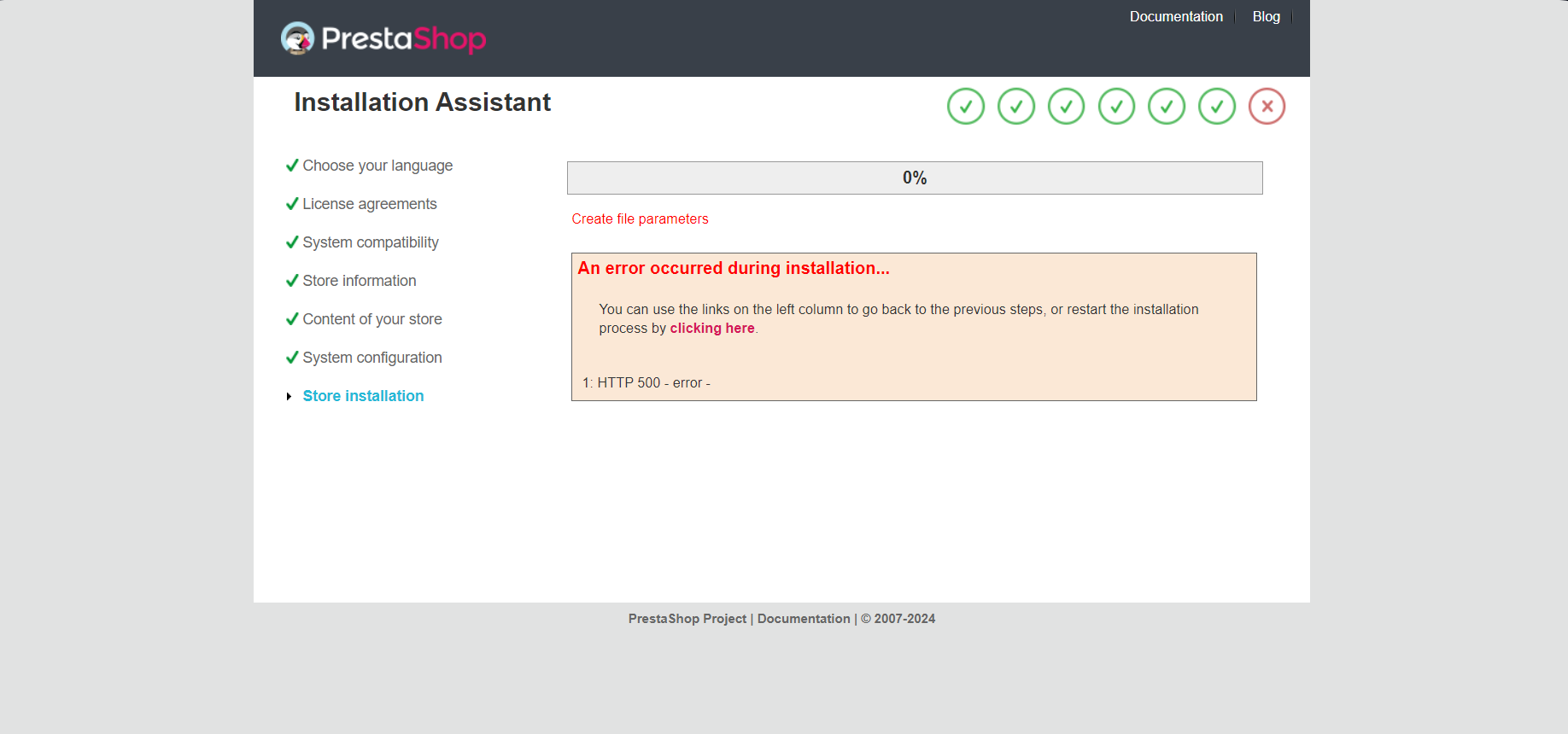Click the second green check step circle

tap(1016, 107)
